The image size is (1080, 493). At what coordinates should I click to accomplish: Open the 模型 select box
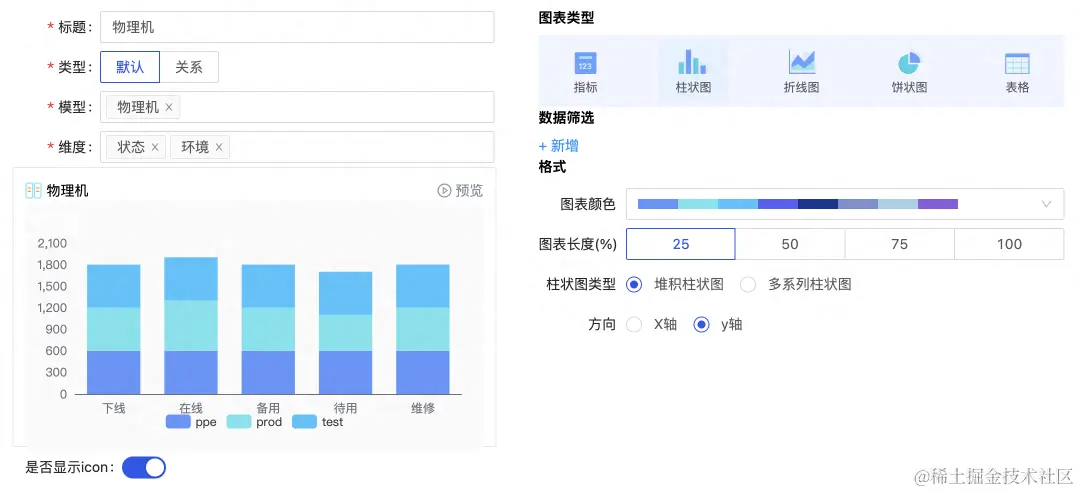(x=297, y=107)
